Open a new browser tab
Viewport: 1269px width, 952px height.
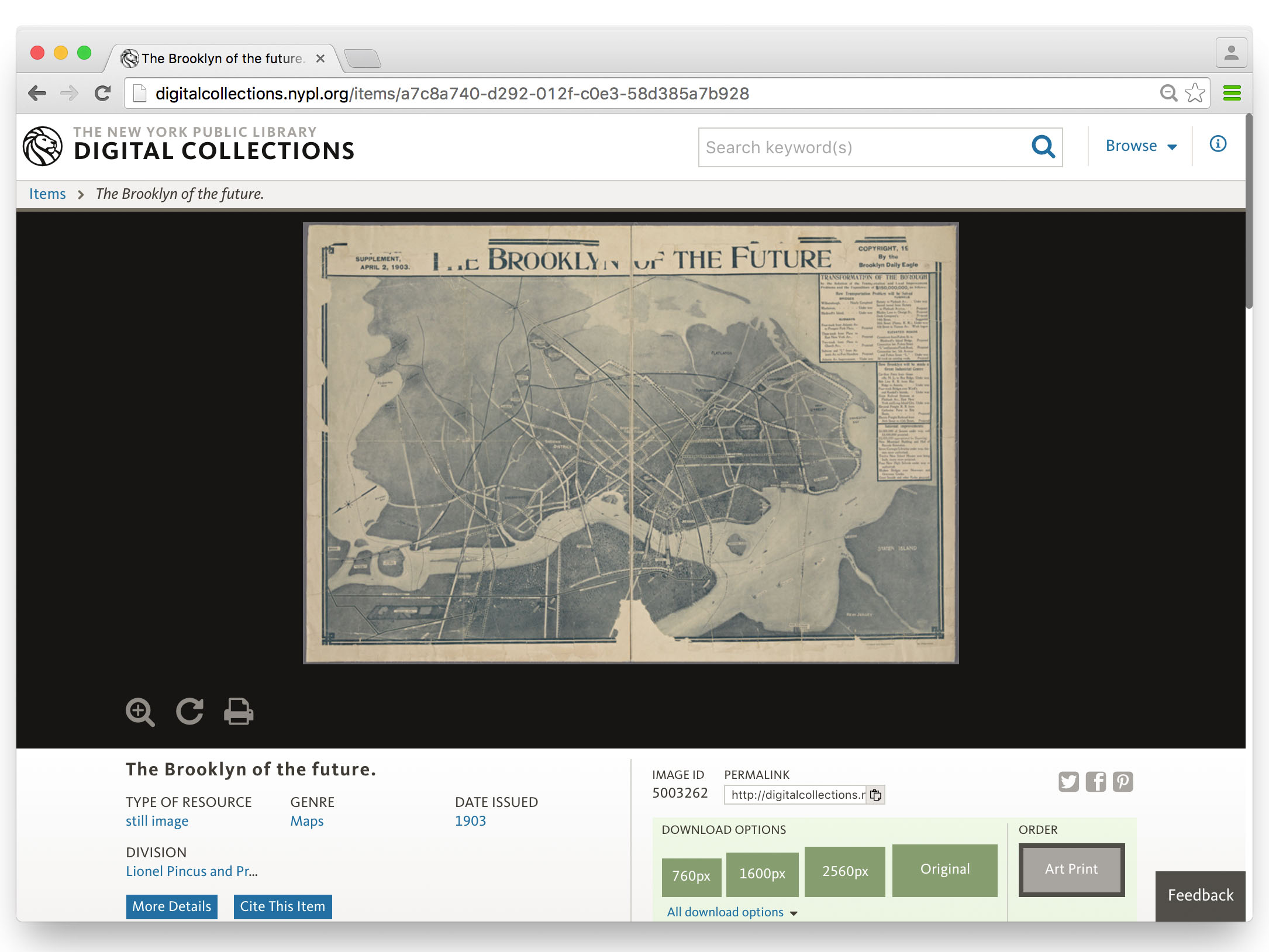(x=363, y=58)
